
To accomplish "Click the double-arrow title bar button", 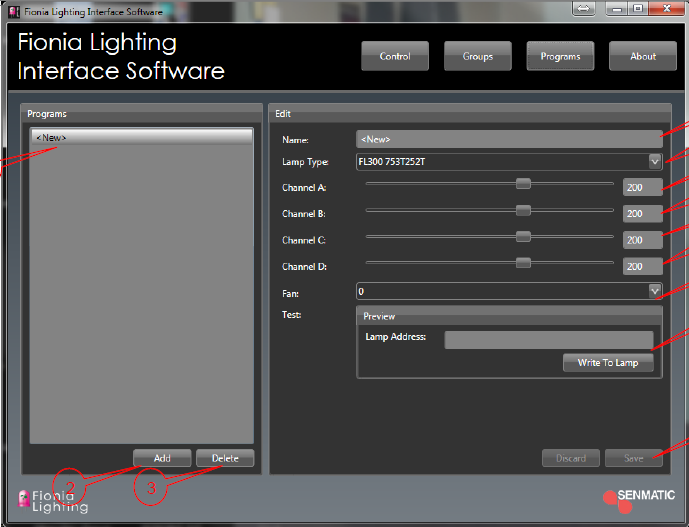I will click(x=584, y=8).
